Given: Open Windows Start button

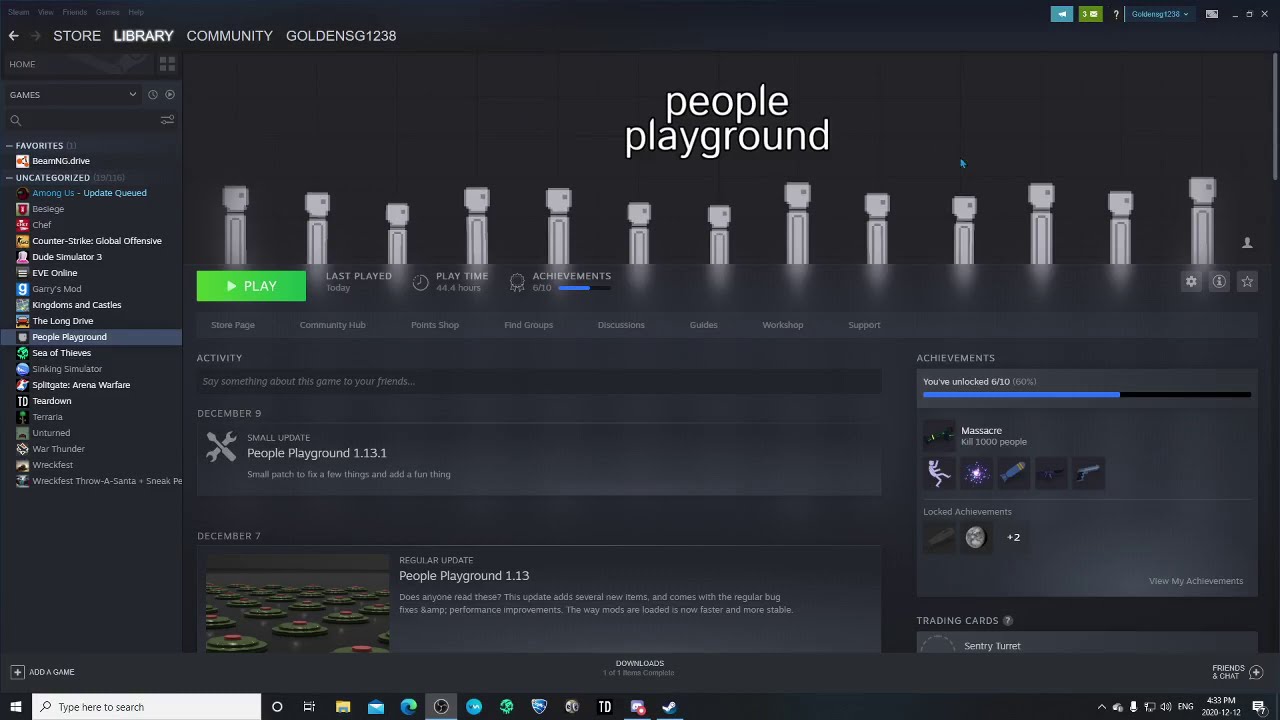Looking at the screenshot, I should [x=16, y=707].
